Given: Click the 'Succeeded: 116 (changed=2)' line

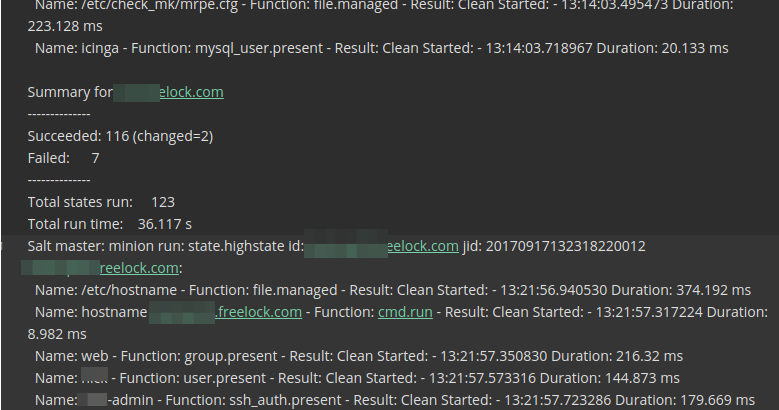Looking at the screenshot, I should click(120, 137).
